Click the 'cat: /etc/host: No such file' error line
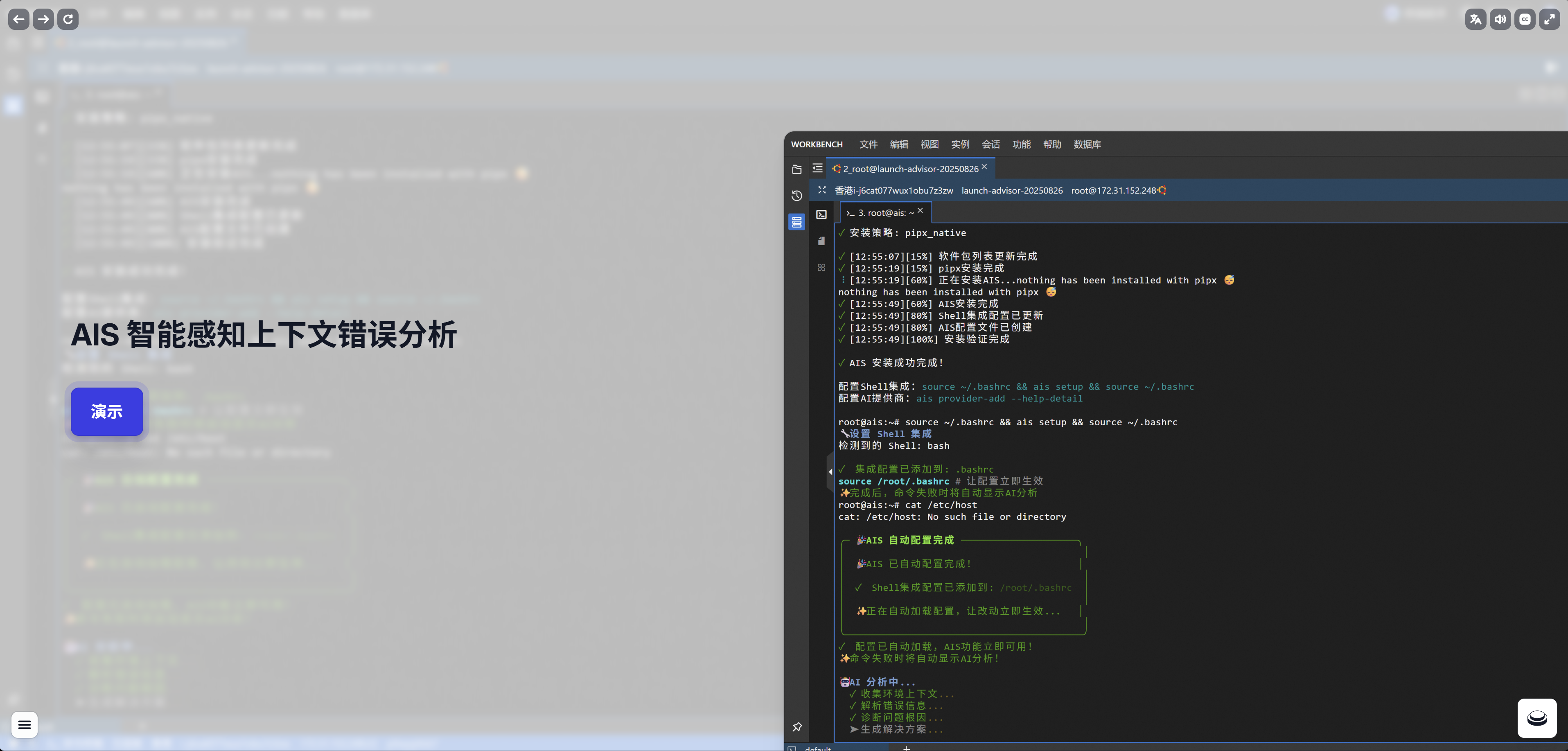This screenshot has height=751, width=1568. (x=952, y=516)
